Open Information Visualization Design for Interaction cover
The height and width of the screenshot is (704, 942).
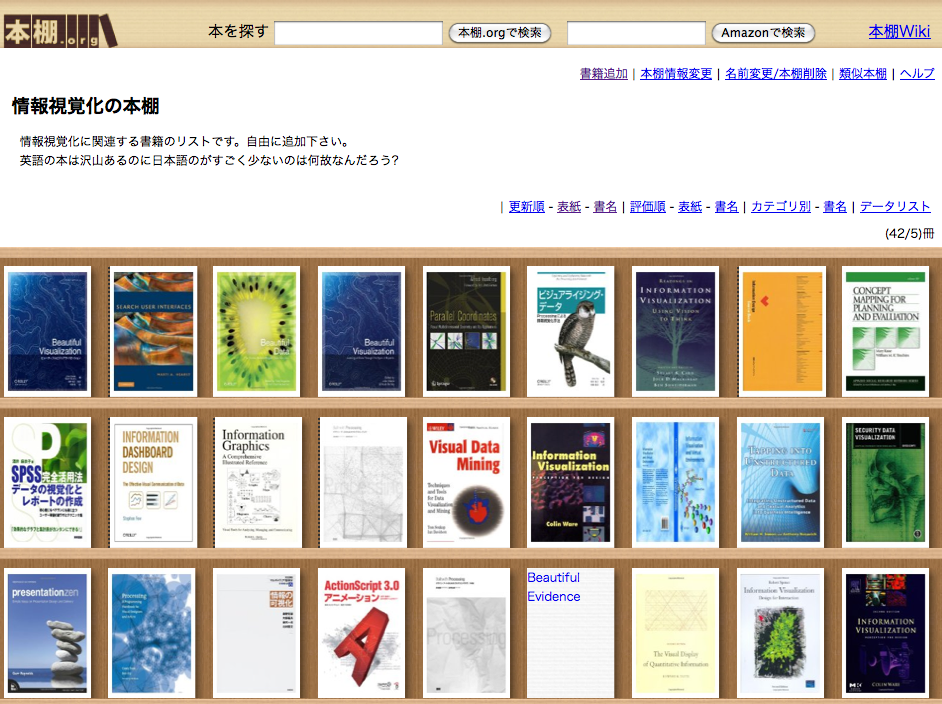(x=780, y=633)
